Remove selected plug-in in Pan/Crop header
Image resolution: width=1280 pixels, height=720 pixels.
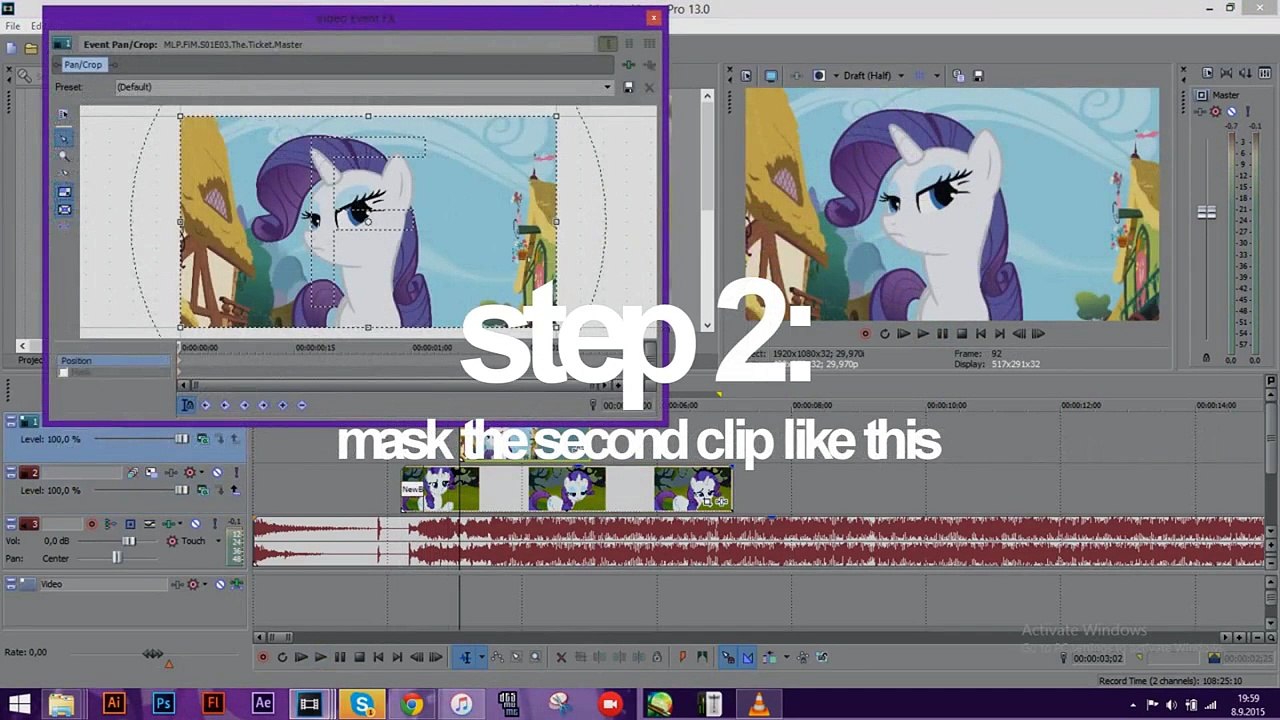click(649, 65)
